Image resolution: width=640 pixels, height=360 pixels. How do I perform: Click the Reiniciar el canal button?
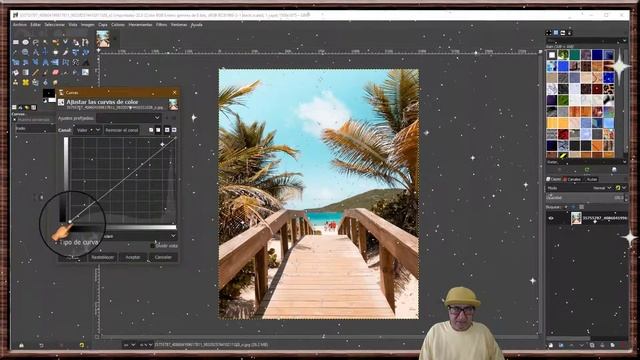click(x=121, y=130)
